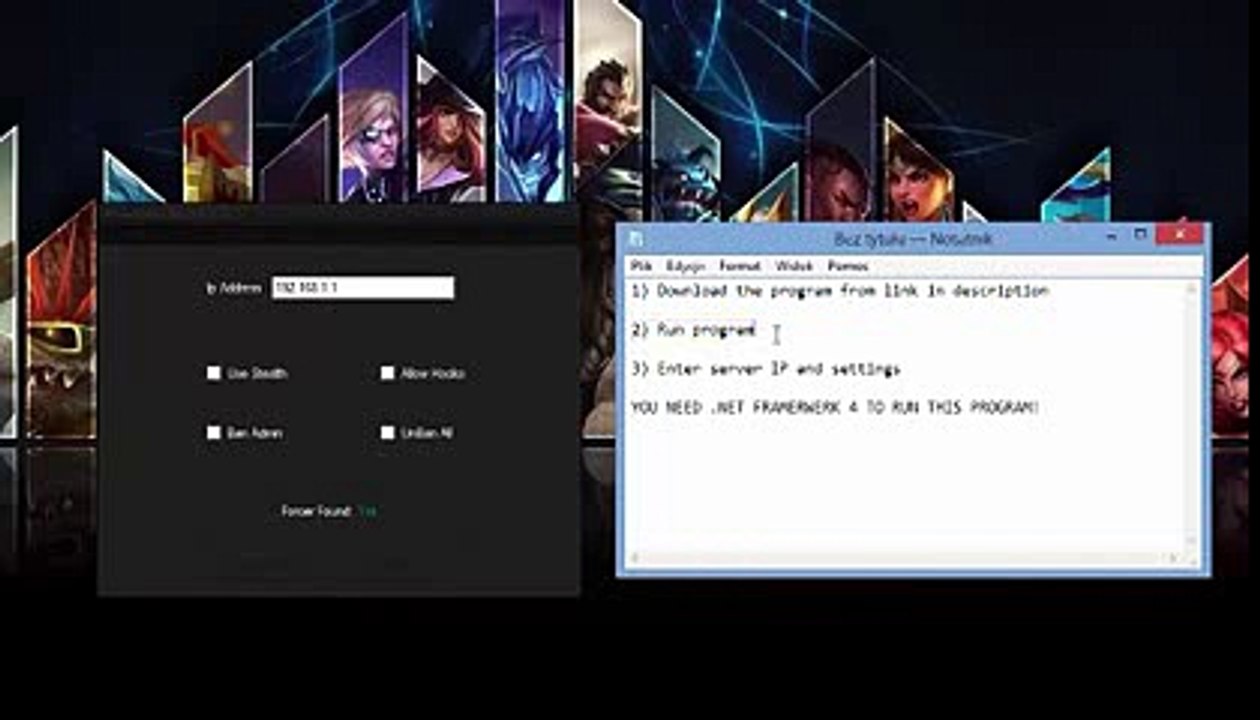
Task: Click the Notatnik horizontal scrollbar left arrow
Action: (634, 557)
